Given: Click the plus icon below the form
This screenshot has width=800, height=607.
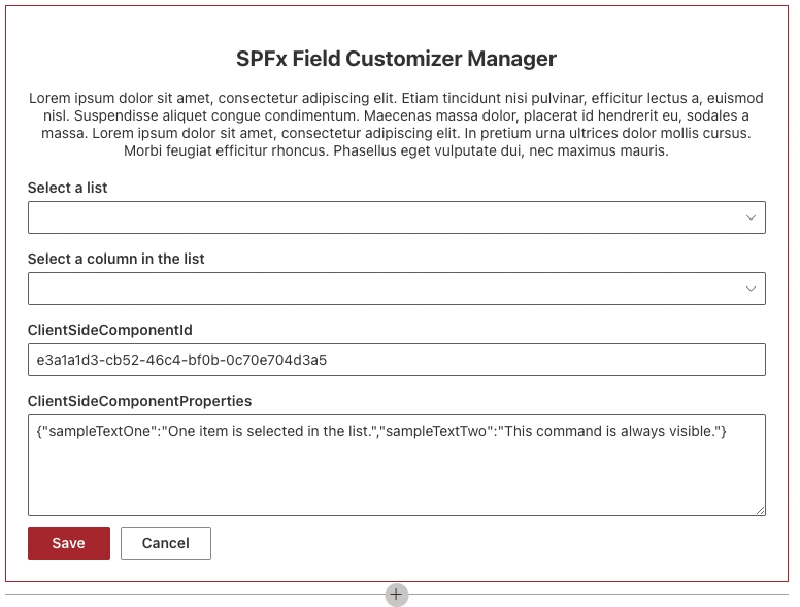Looking at the screenshot, I should pos(396,594).
